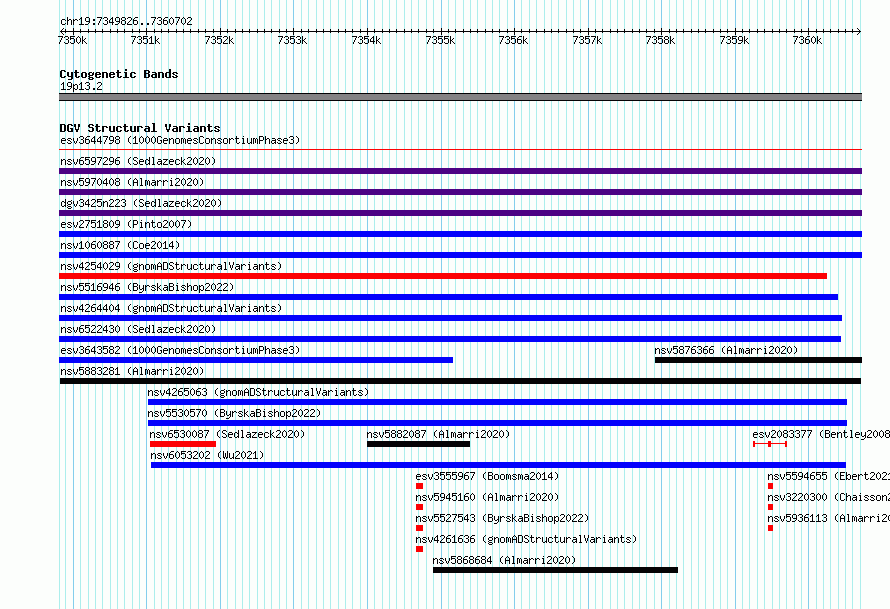
Task: Click the black nsv5882087 variant bar
Action: click(418, 444)
